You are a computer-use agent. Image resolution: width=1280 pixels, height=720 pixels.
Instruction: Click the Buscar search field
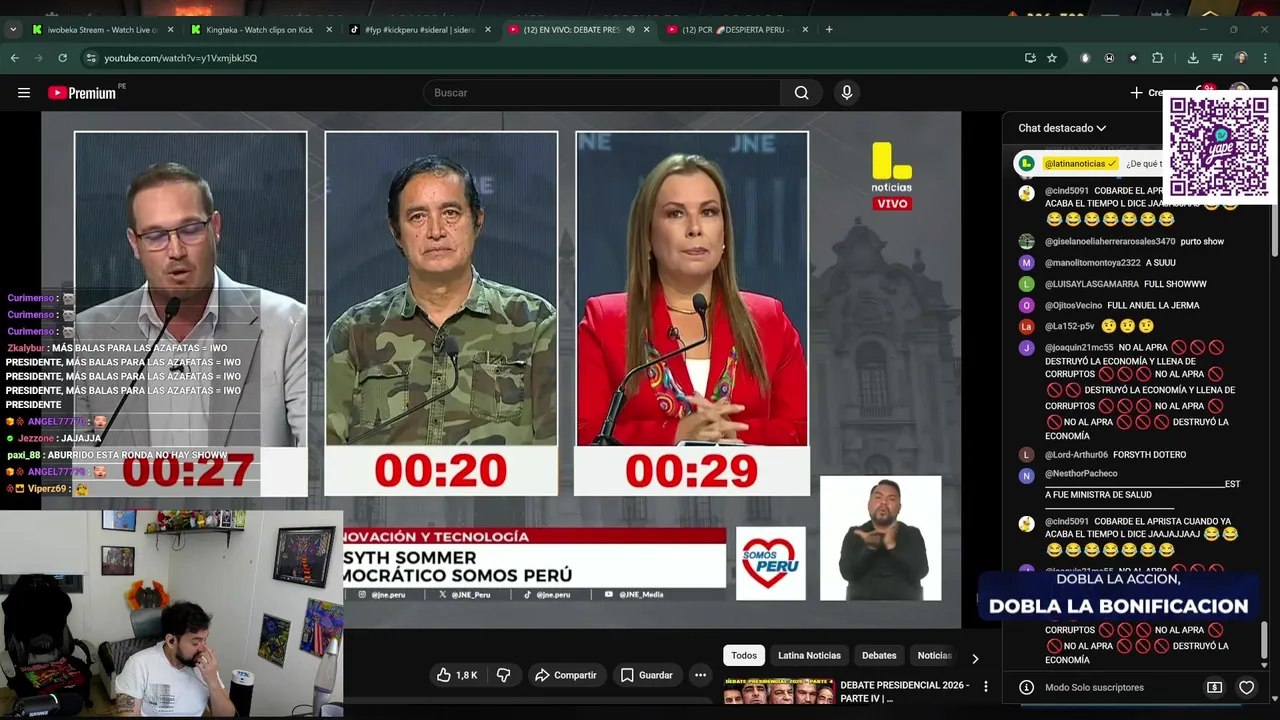click(x=603, y=93)
